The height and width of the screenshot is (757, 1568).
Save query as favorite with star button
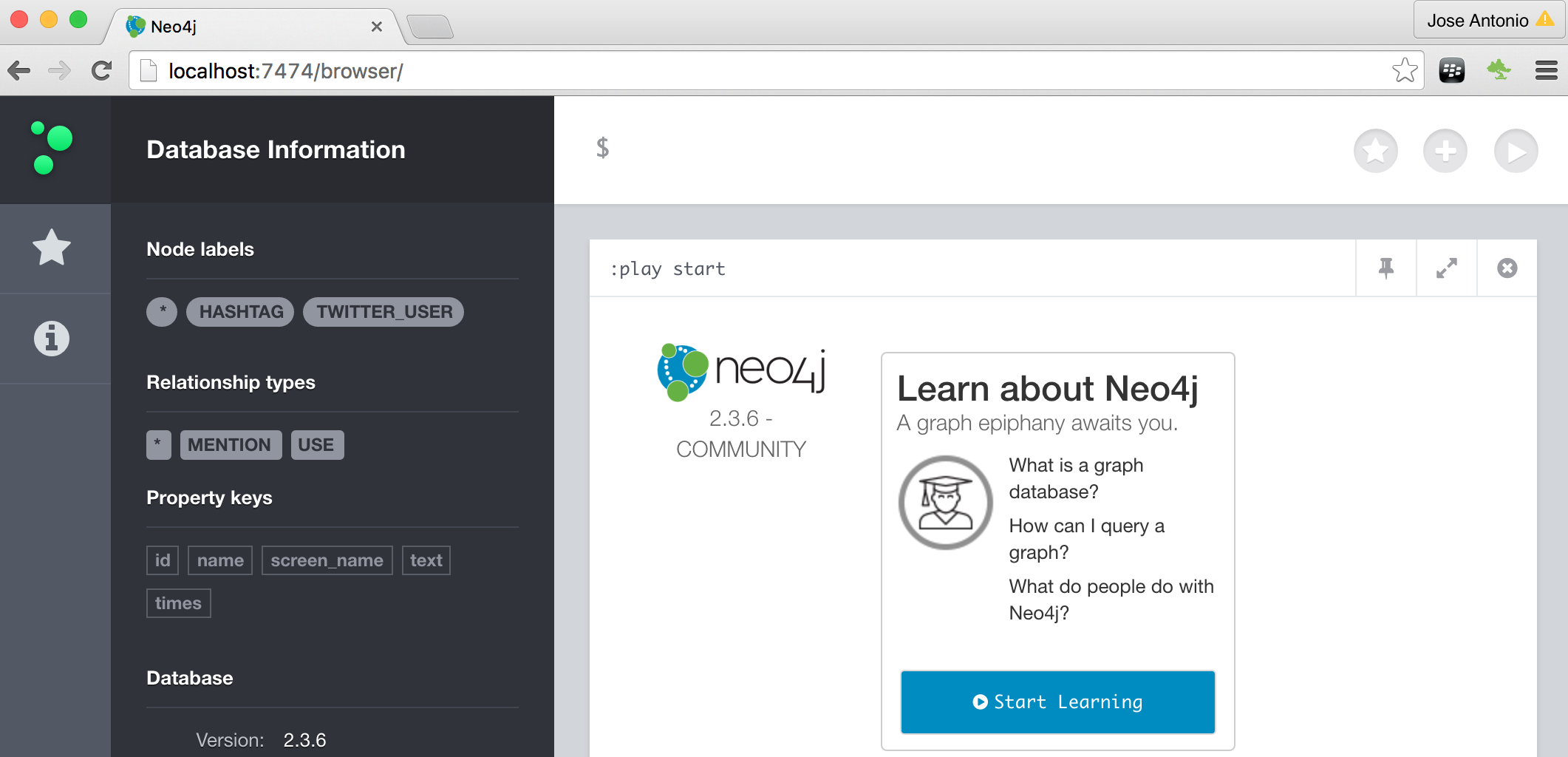pyautogui.click(x=1375, y=151)
